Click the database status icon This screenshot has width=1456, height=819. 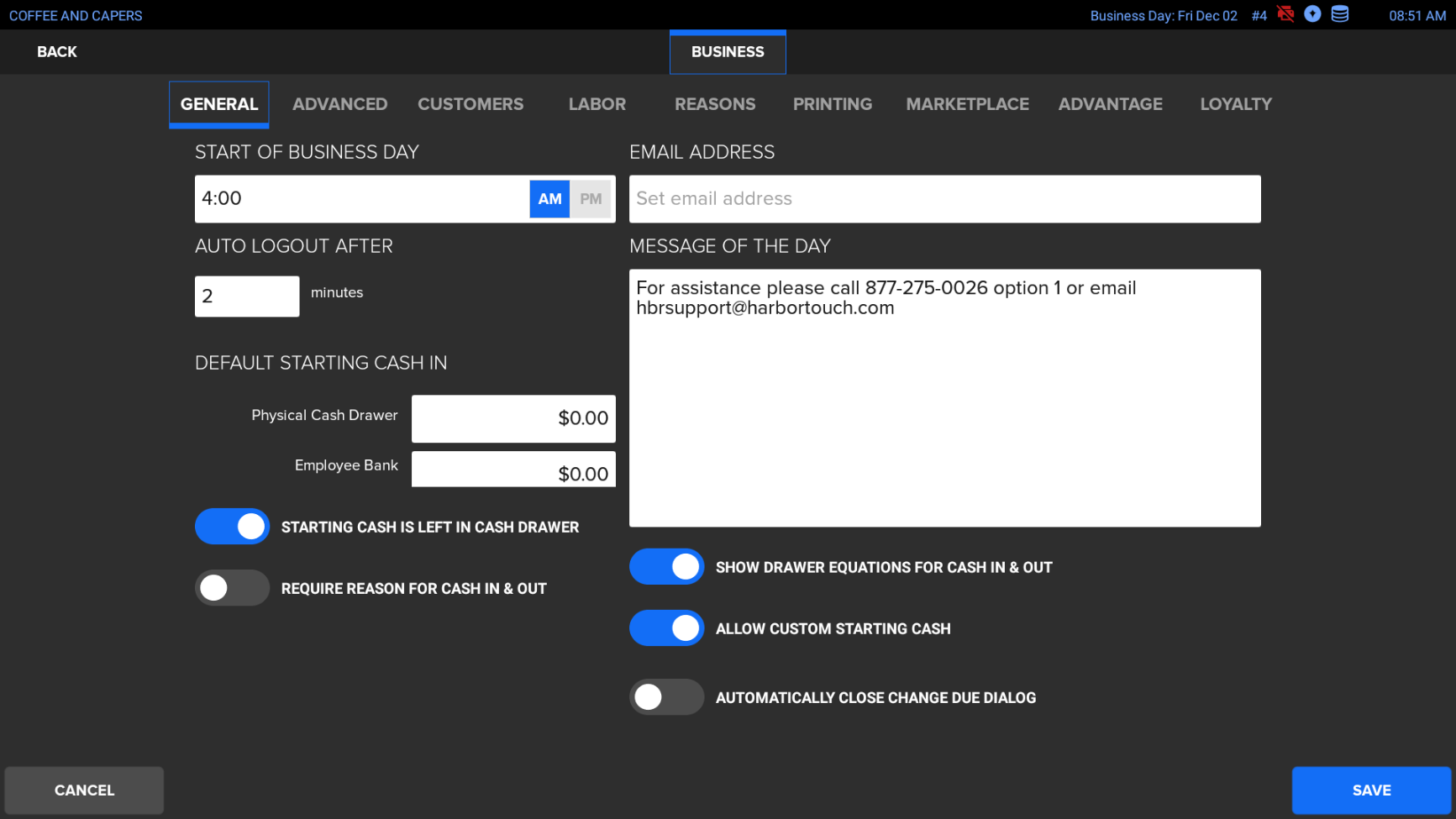pos(1340,14)
